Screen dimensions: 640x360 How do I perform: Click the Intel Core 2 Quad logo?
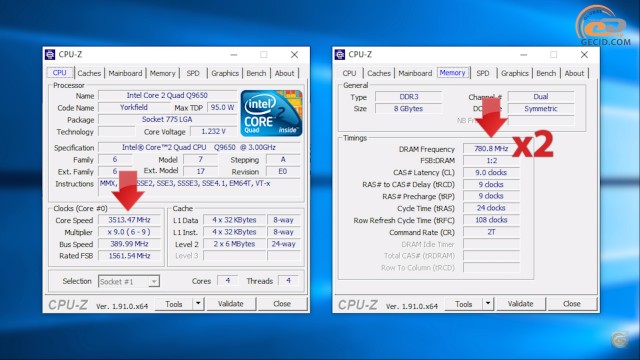(x=271, y=113)
